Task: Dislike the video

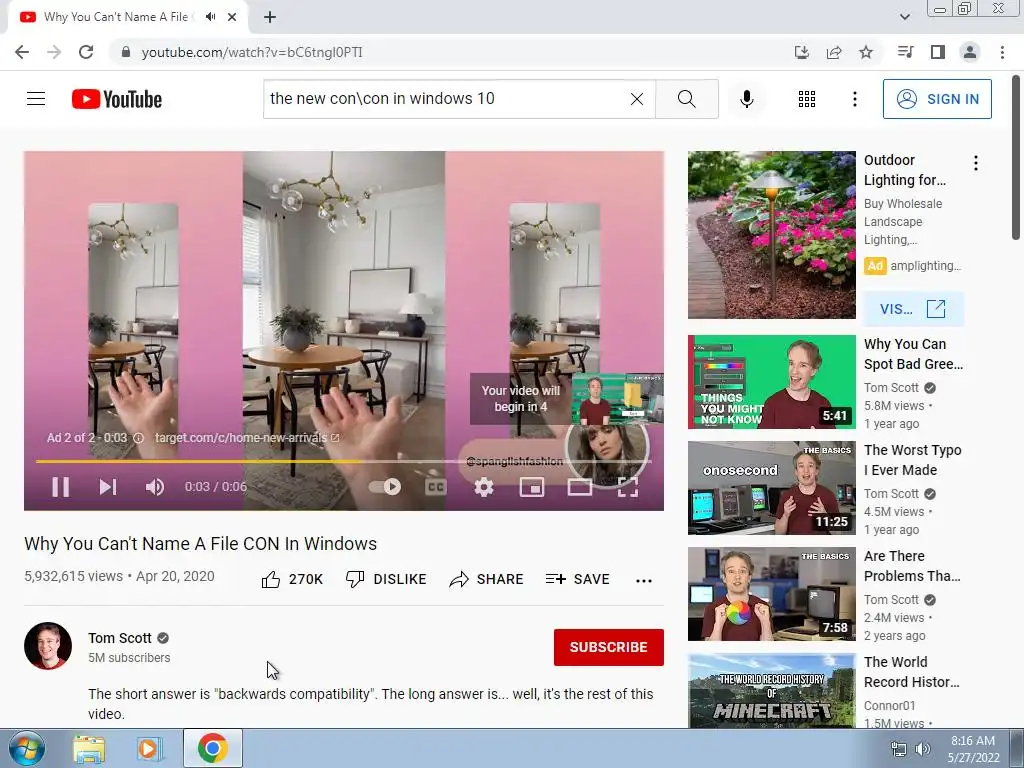Action: click(386, 579)
